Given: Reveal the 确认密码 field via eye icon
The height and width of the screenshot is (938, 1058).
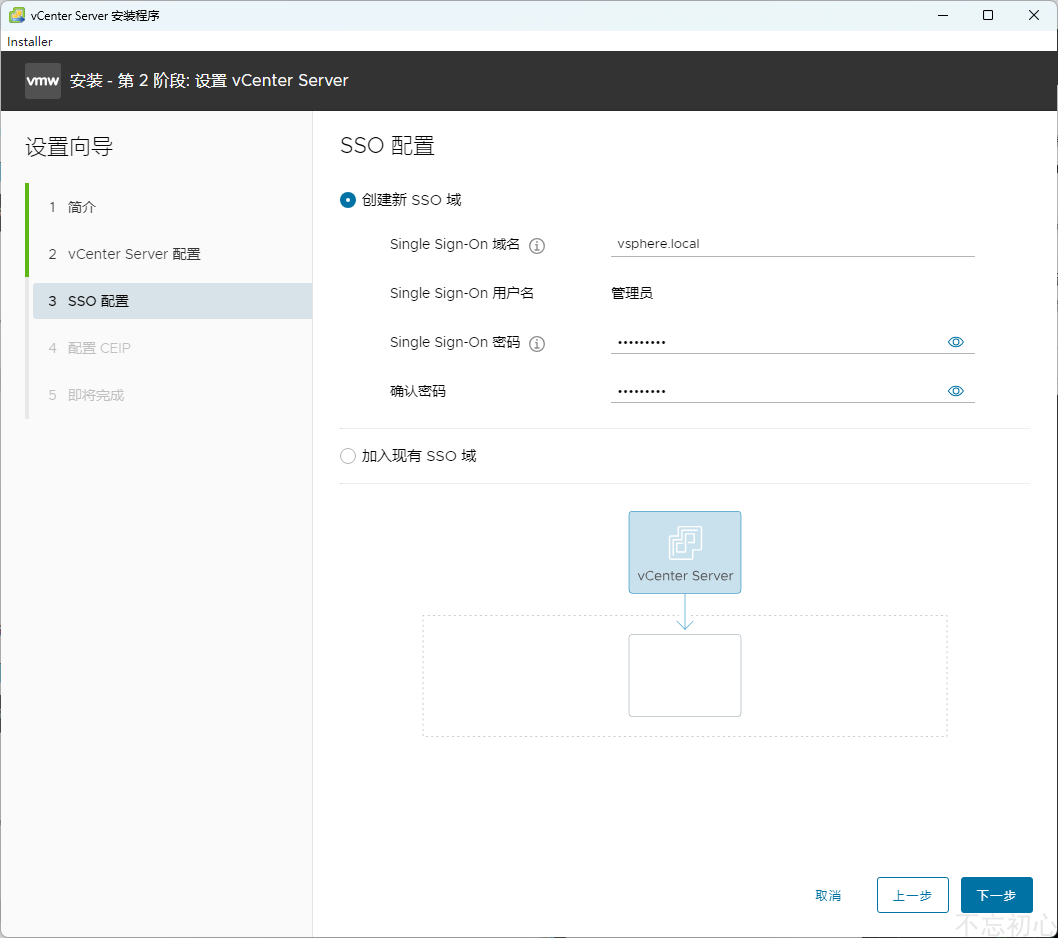Looking at the screenshot, I should [955, 391].
